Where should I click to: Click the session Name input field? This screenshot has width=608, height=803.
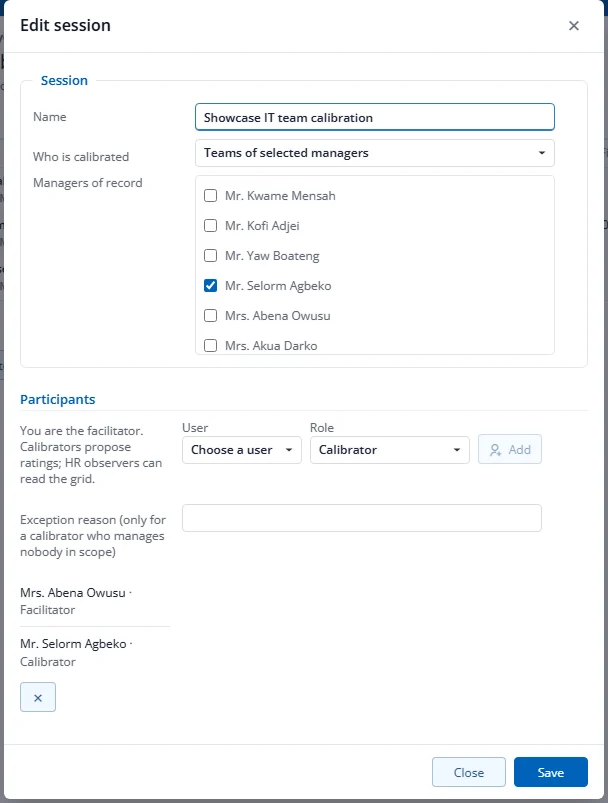[374, 117]
